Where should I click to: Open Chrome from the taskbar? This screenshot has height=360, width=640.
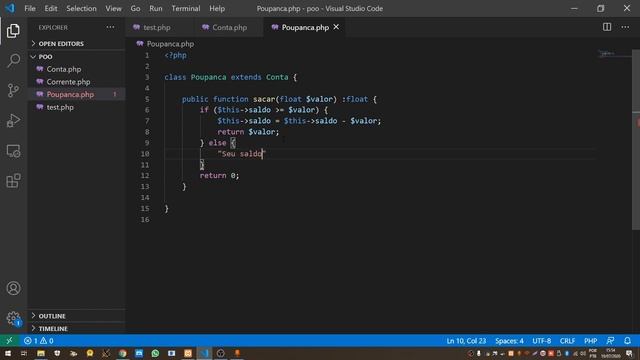tap(122, 353)
